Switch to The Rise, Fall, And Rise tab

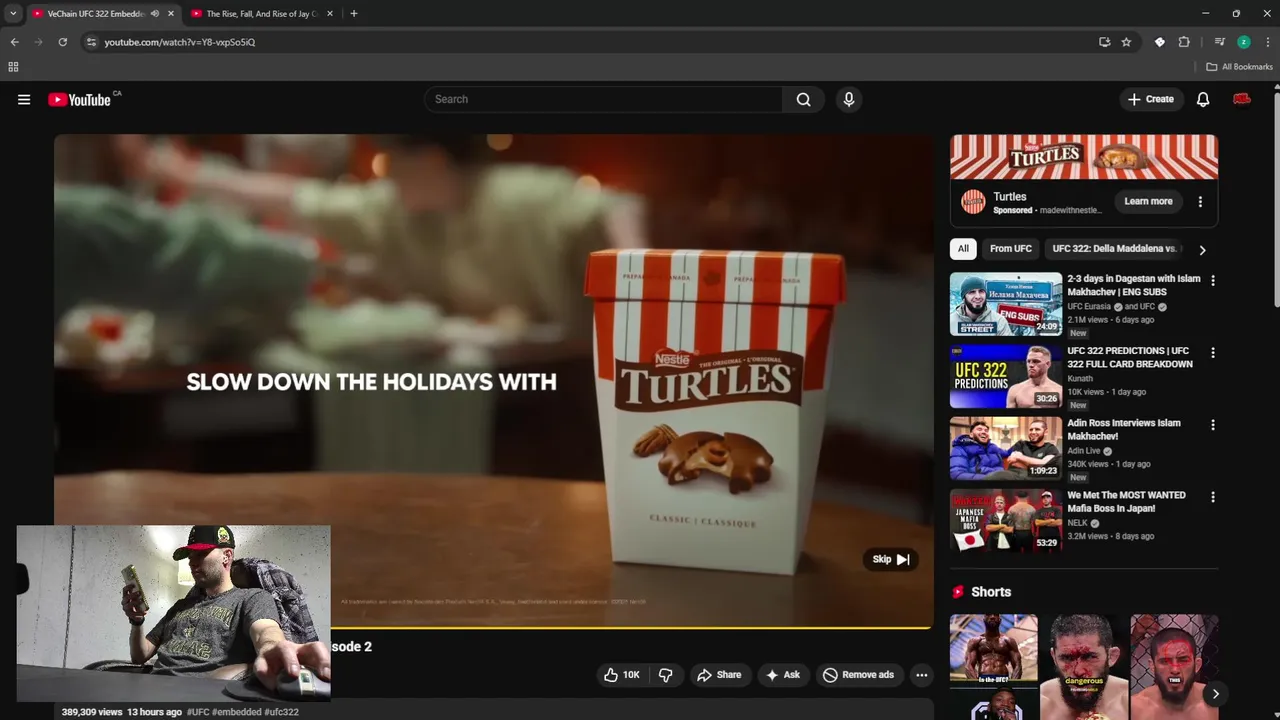tap(261, 14)
